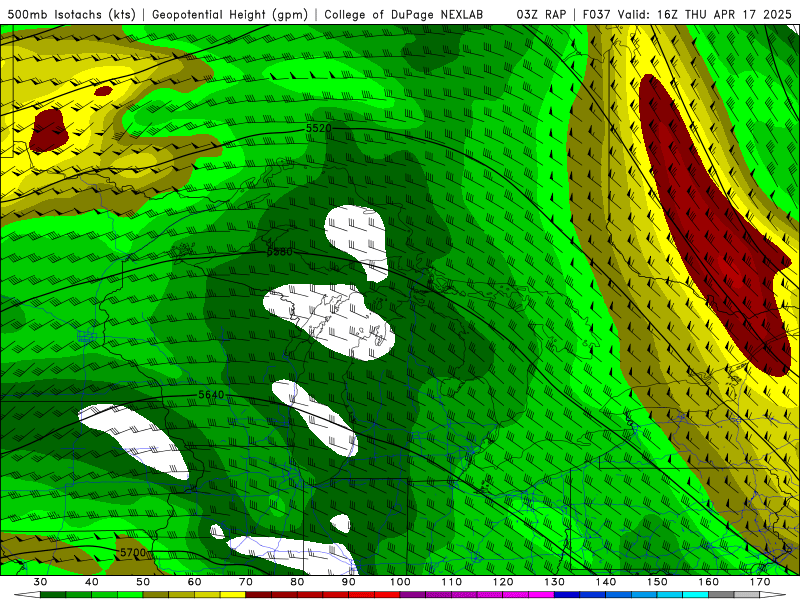Click the legend value 120
The height and width of the screenshot is (600, 800).
(503, 582)
